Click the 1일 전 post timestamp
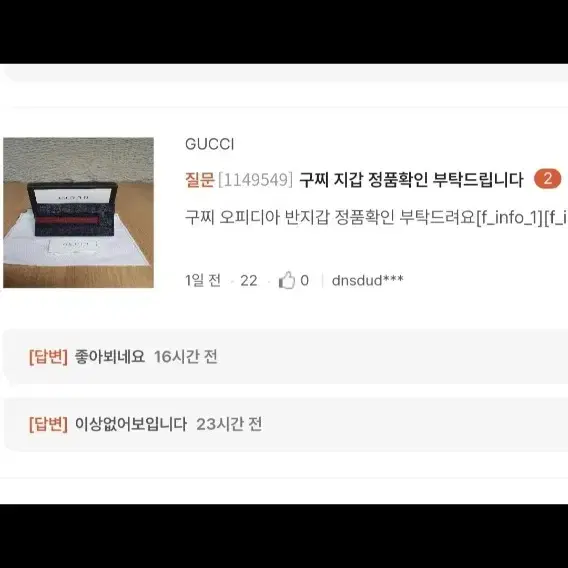The image size is (568, 568). [203, 280]
